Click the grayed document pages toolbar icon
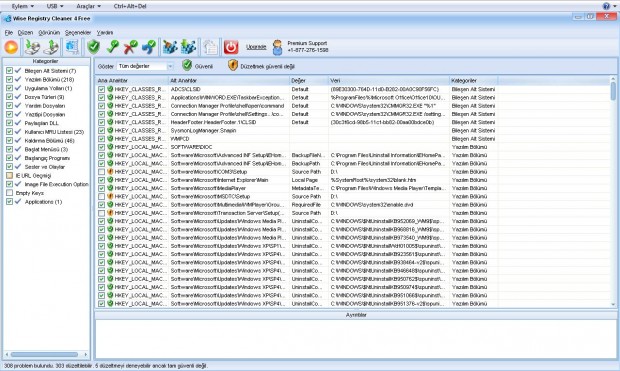This screenshot has height=371, width=620. (x=210, y=47)
